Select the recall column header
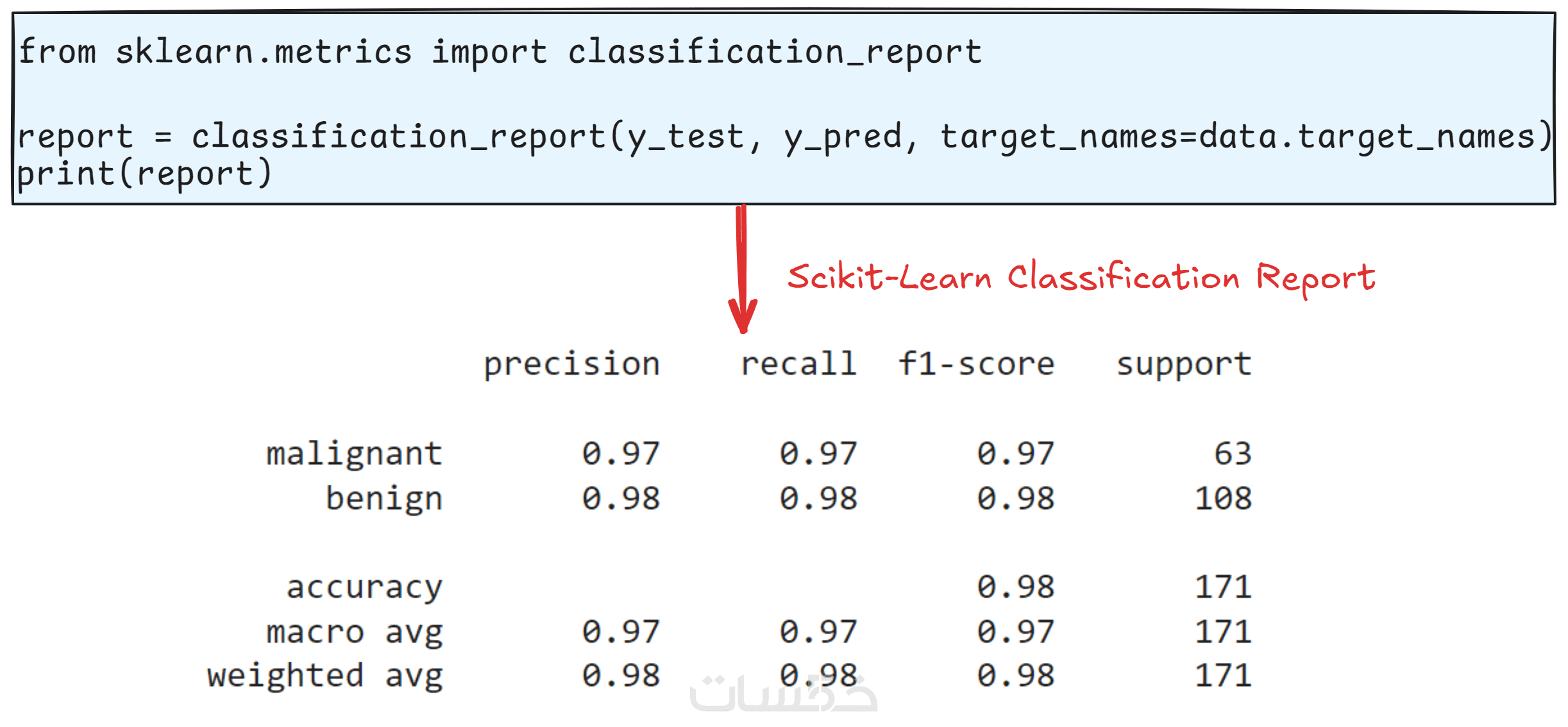This screenshot has width=1568, height=727. (x=798, y=364)
